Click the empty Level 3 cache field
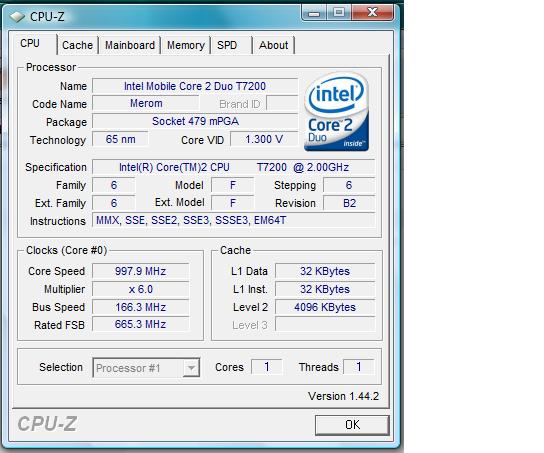The width and height of the screenshot is (544, 453). click(325, 325)
